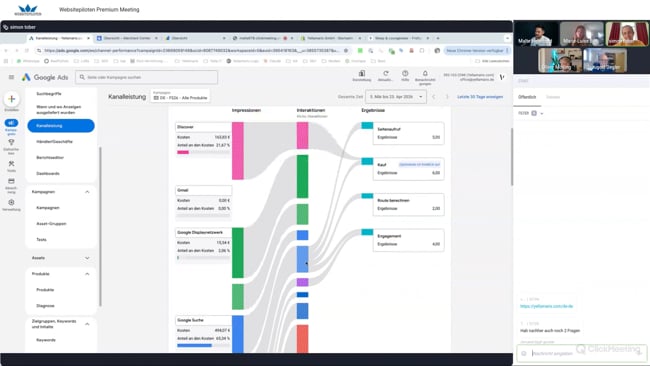The height and width of the screenshot is (366, 650).
Task: Open the Google Ads hamburger menu
Action: pyautogui.click(x=11, y=77)
